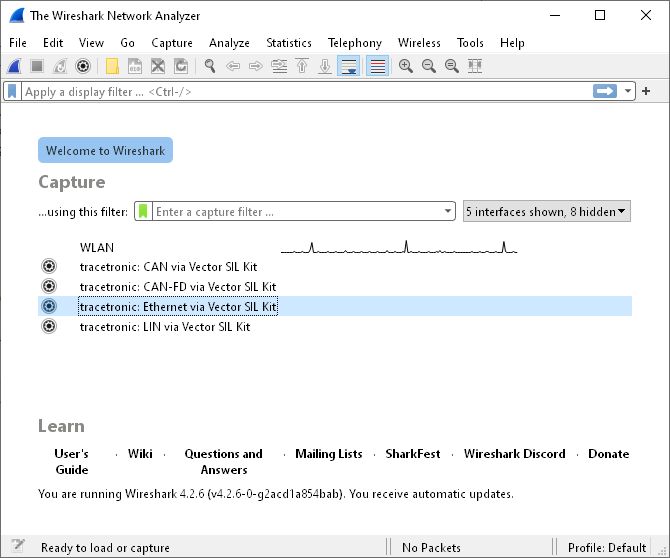
Task: Click the Save capture file icon
Action: tap(135, 66)
